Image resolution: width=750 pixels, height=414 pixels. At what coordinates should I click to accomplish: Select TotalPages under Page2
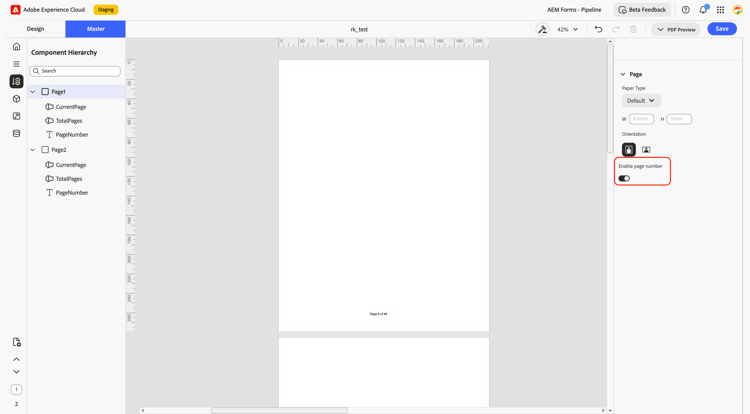69,179
